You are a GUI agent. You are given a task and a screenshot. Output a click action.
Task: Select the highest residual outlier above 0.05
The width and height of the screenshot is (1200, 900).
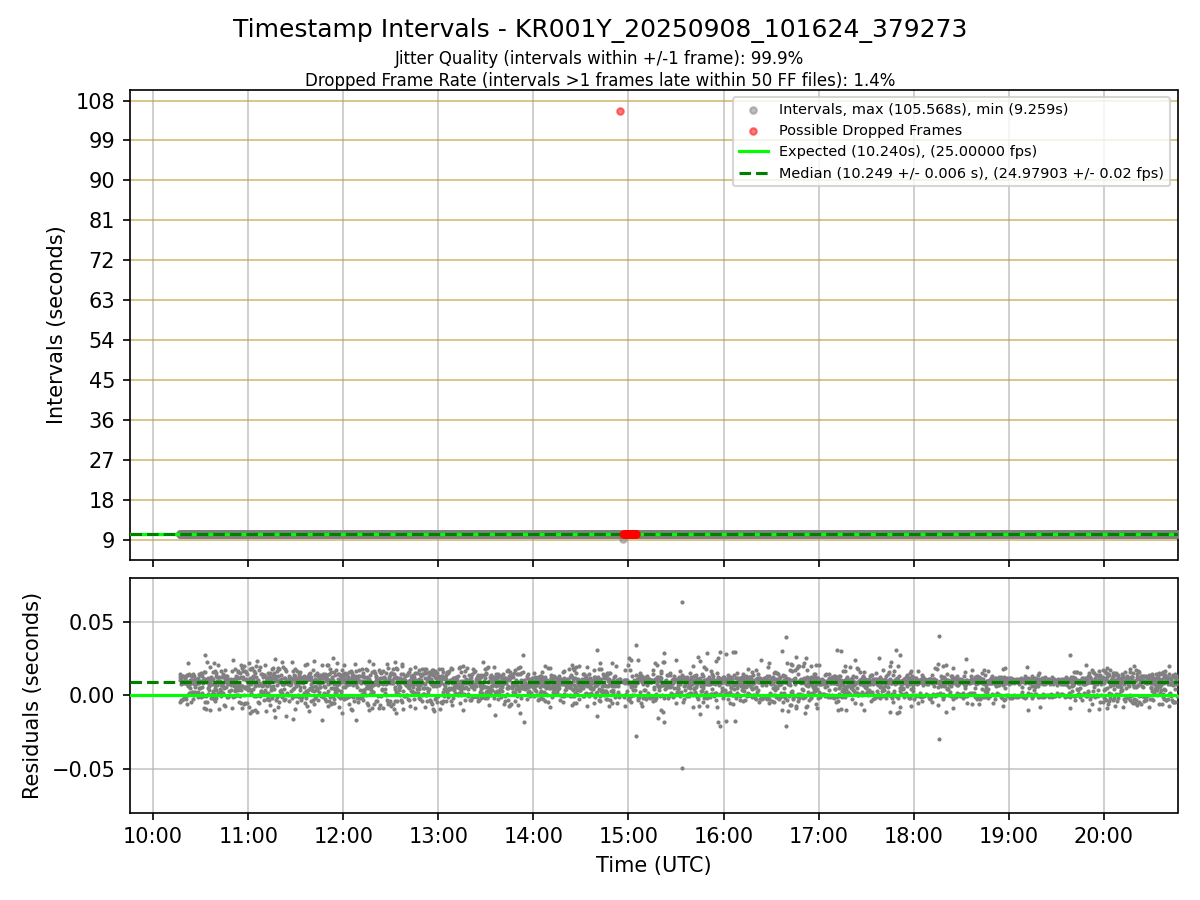[x=682, y=602]
